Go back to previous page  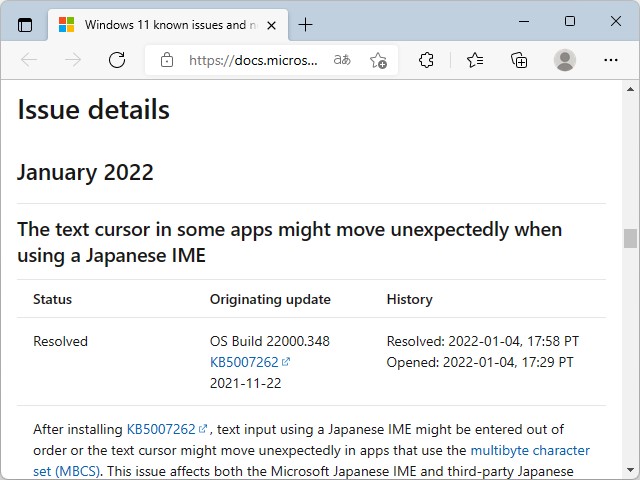tap(29, 60)
